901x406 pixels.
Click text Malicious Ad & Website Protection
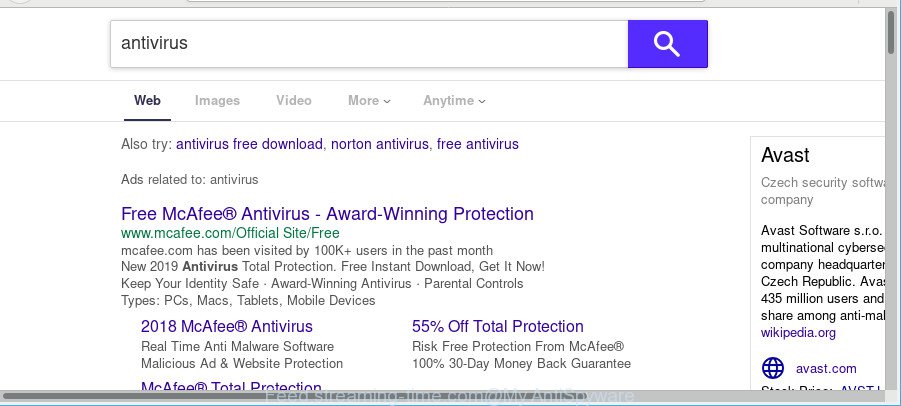242,364
